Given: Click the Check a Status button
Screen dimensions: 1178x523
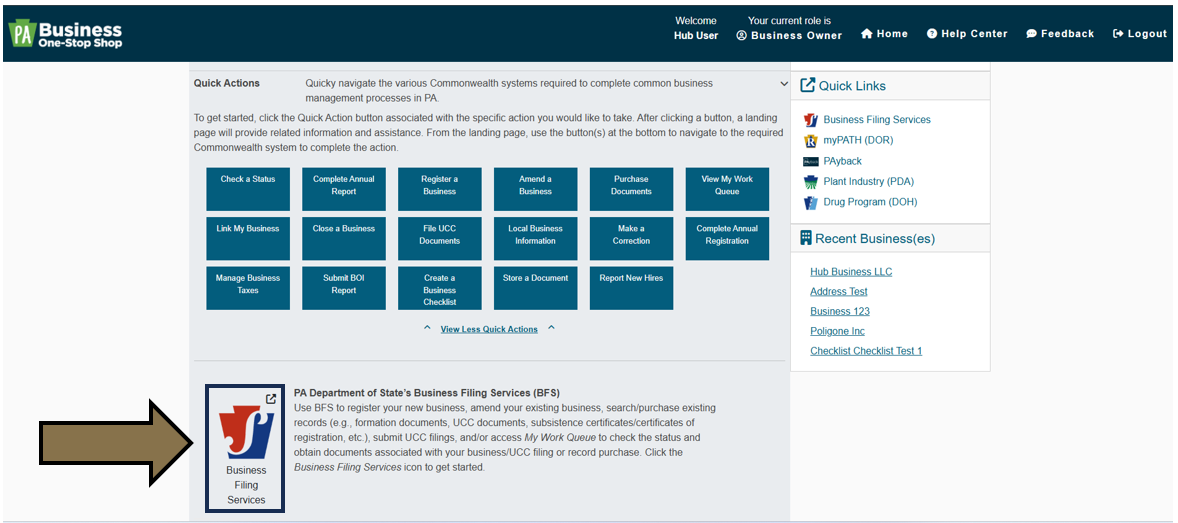Looking at the screenshot, I should (x=248, y=189).
